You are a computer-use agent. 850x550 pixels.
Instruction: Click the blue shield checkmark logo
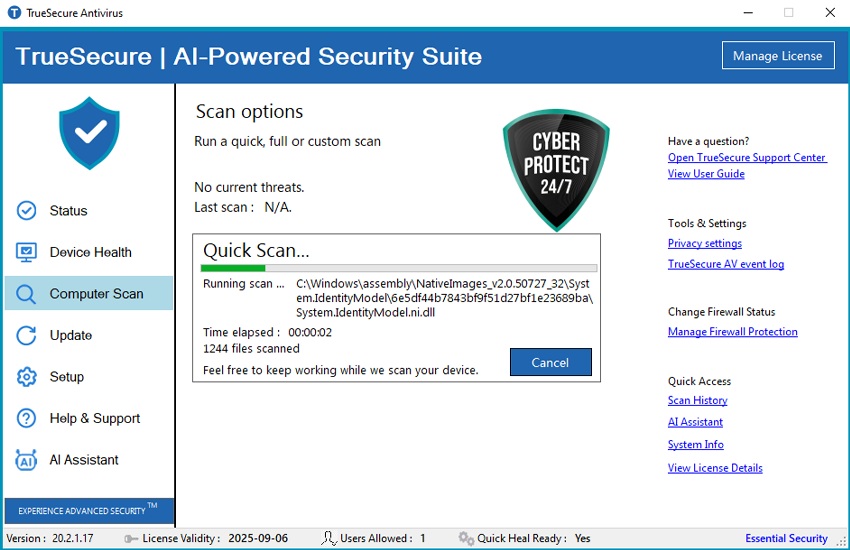tap(89, 133)
